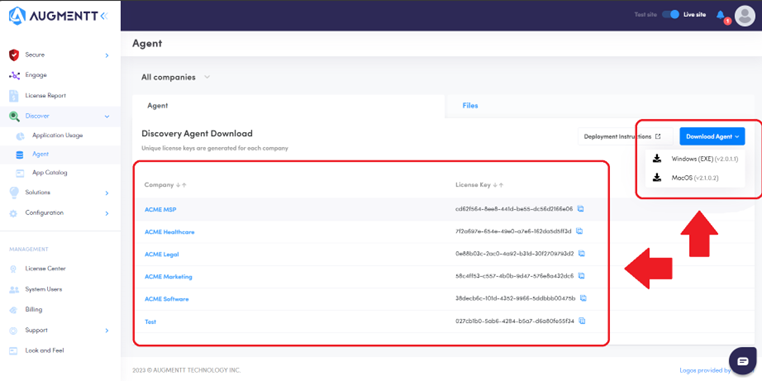The width and height of the screenshot is (762, 381).
Task: Open the Test company link
Action: pos(150,322)
